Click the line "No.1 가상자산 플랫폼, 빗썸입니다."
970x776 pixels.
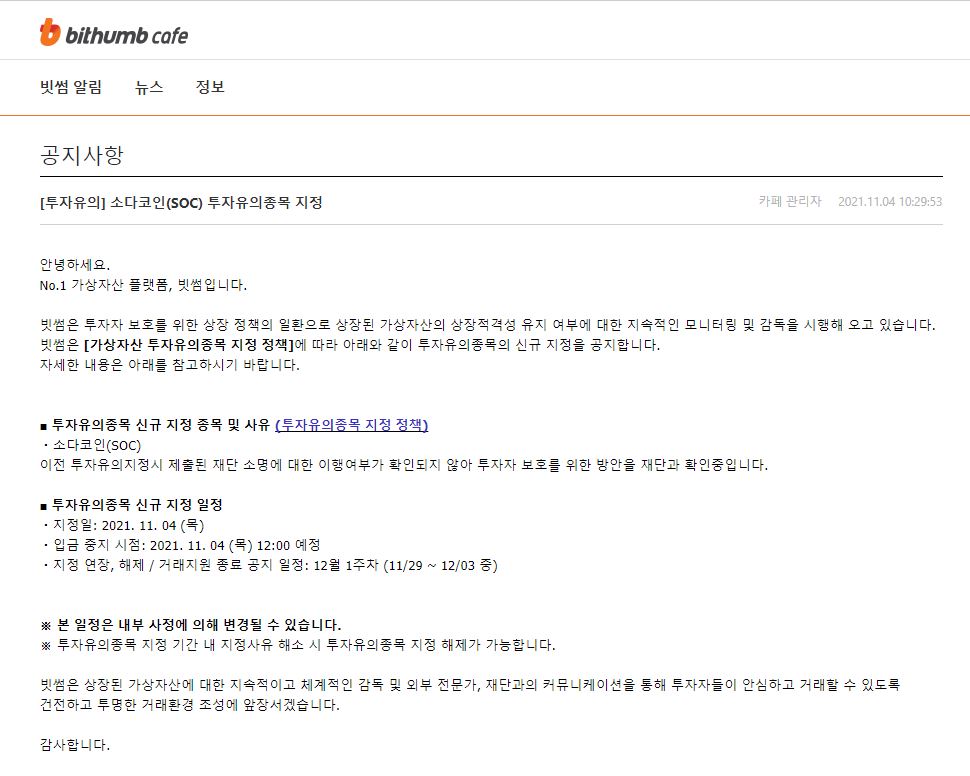pyautogui.click(x=143, y=285)
